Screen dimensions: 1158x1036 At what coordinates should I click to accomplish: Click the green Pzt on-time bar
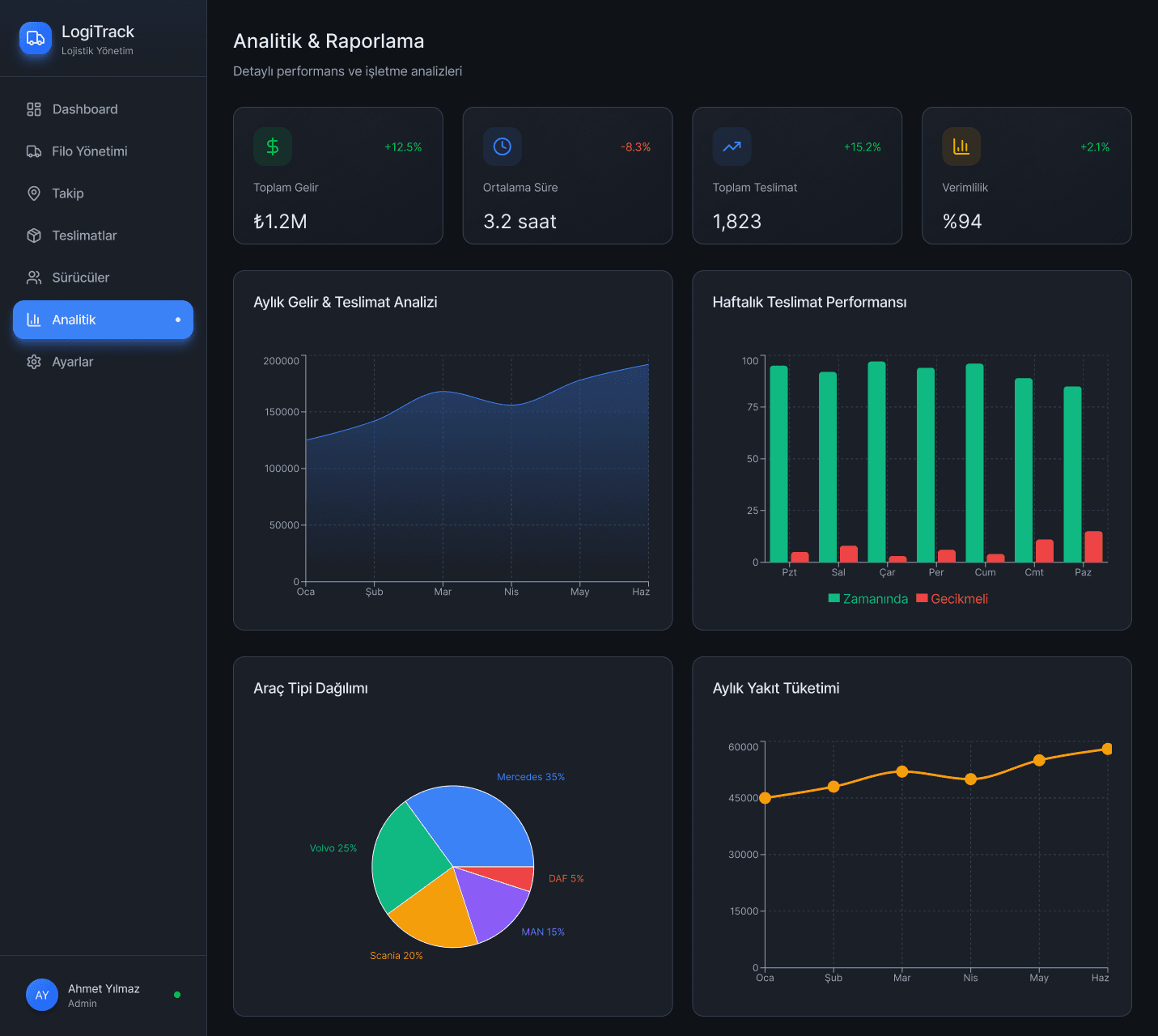click(778, 464)
